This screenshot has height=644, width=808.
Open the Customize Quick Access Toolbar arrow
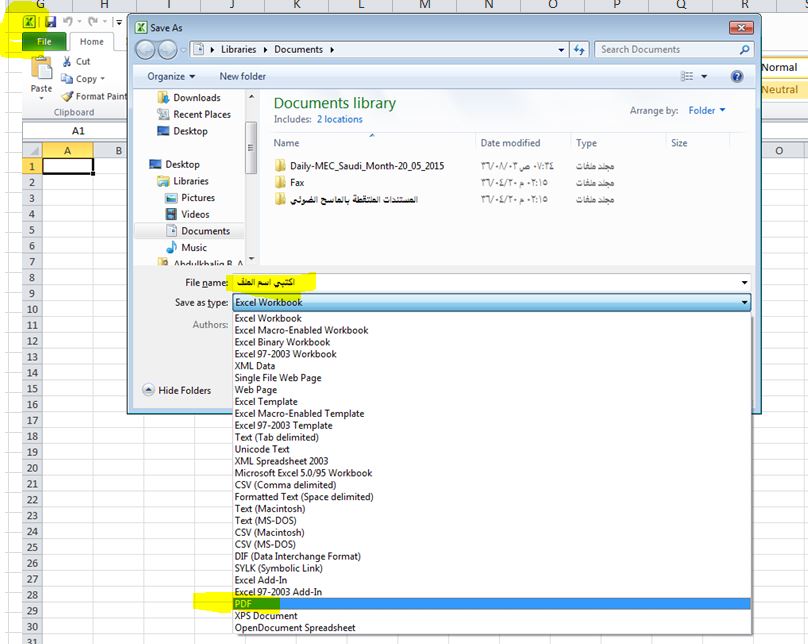coord(119,22)
